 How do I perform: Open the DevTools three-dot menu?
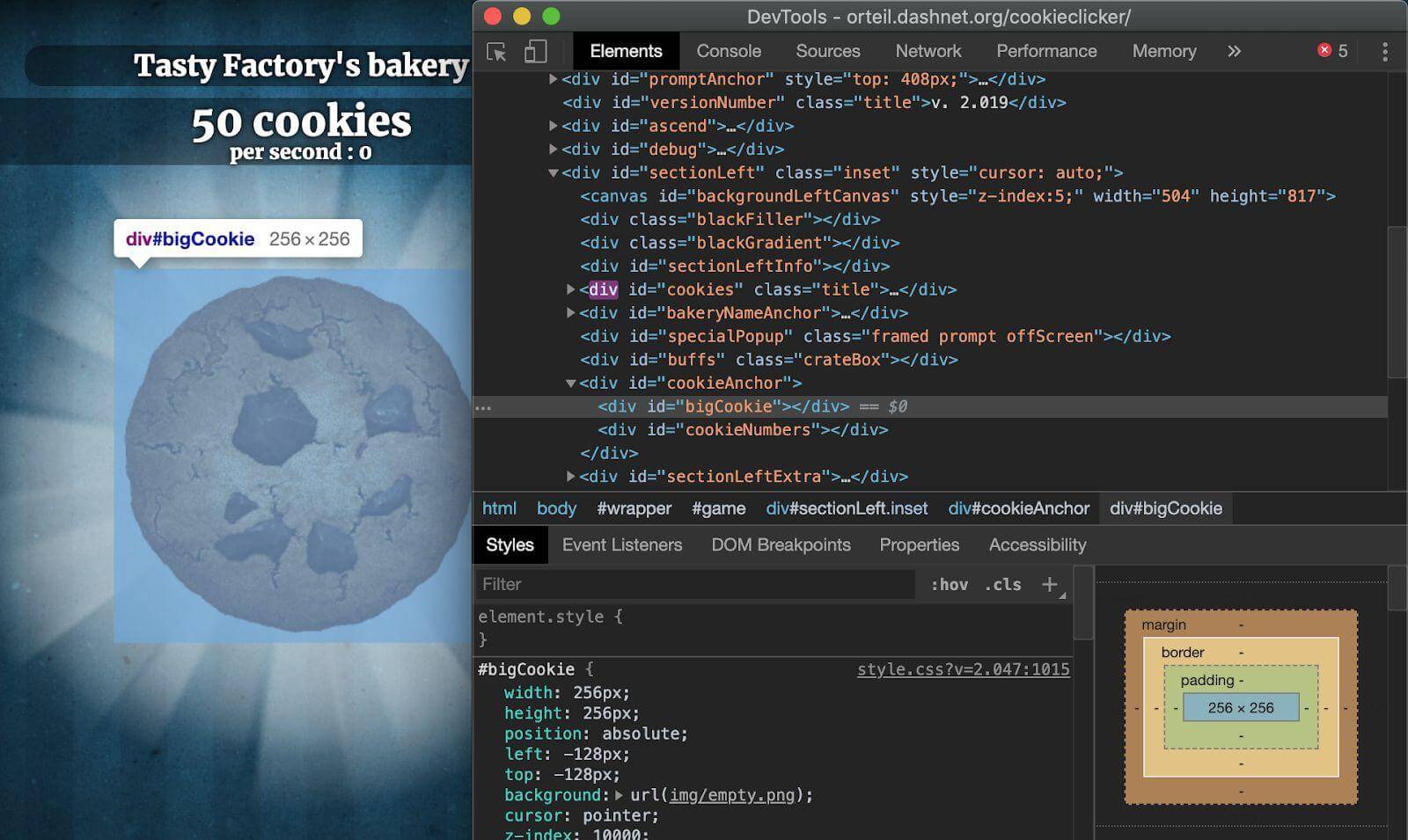tap(1385, 52)
